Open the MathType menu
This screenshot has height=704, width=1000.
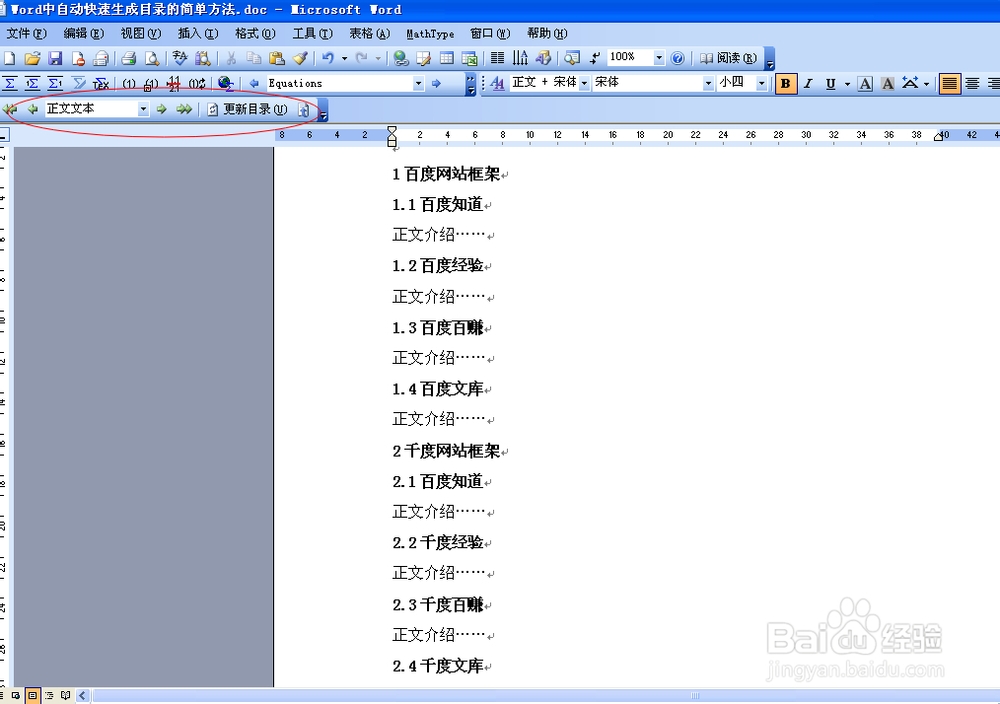[430, 34]
